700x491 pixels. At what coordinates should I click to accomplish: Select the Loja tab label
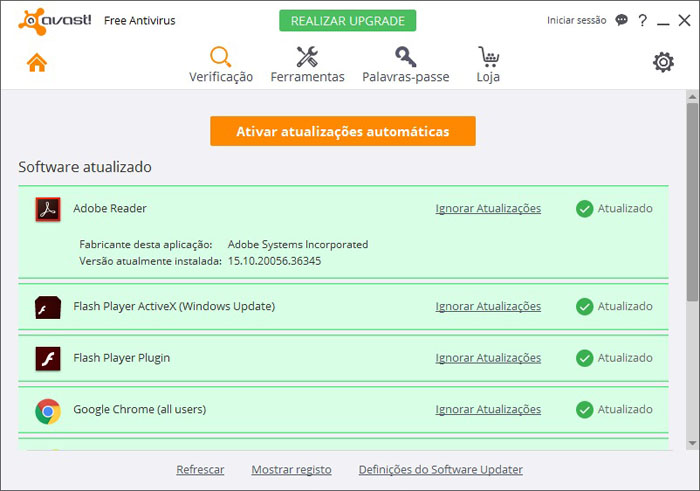pos(488,77)
